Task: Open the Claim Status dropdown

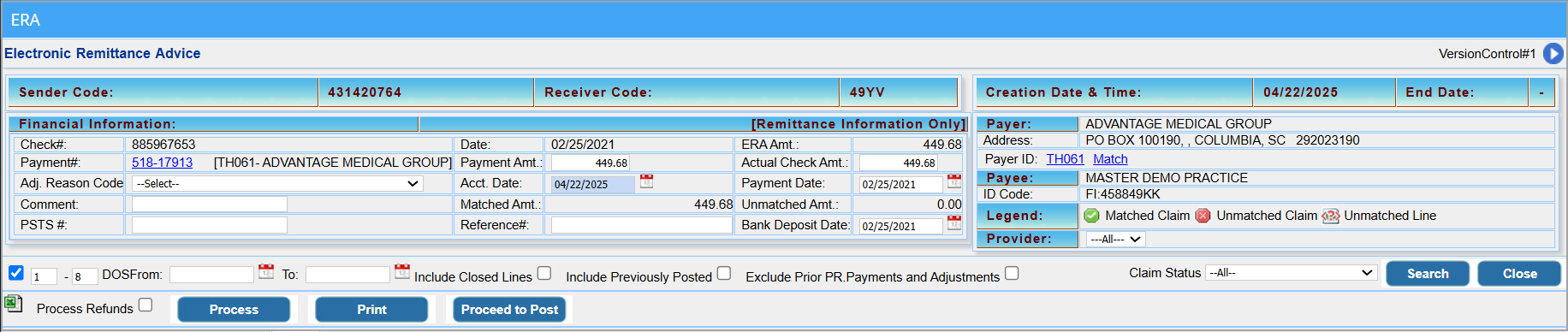Action: [x=1291, y=273]
